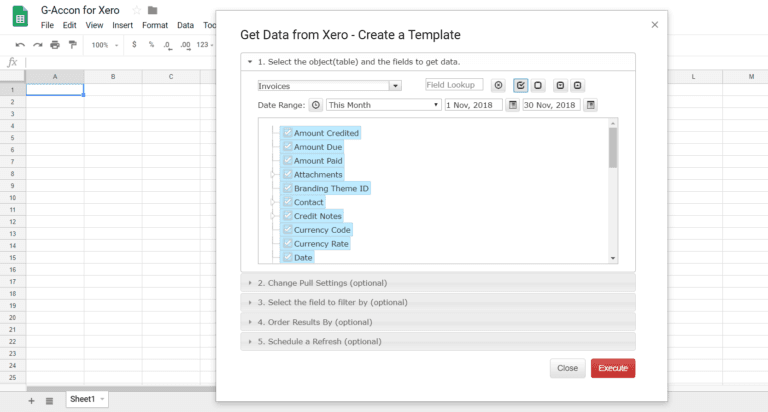Click the collapse-all tree icon
Screen dimensions: 768x412
click(x=577, y=85)
